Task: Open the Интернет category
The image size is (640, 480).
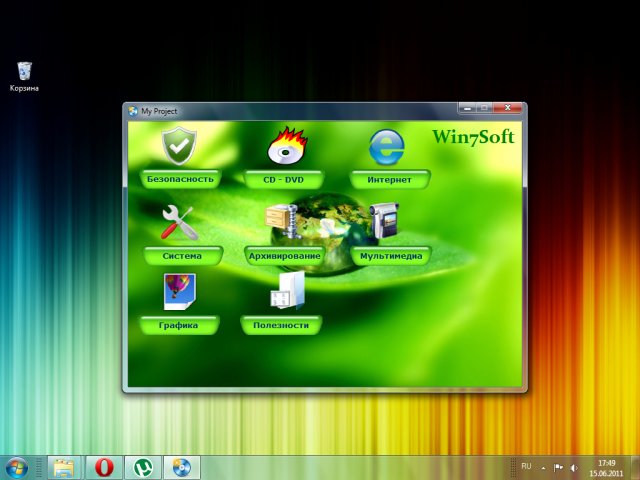Action: click(x=390, y=180)
